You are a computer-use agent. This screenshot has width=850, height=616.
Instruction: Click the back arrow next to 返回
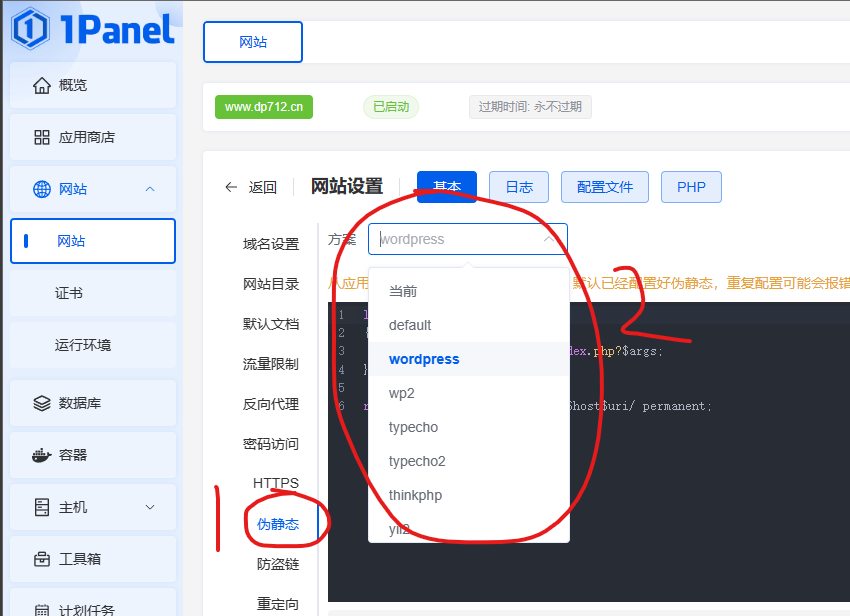pos(231,187)
